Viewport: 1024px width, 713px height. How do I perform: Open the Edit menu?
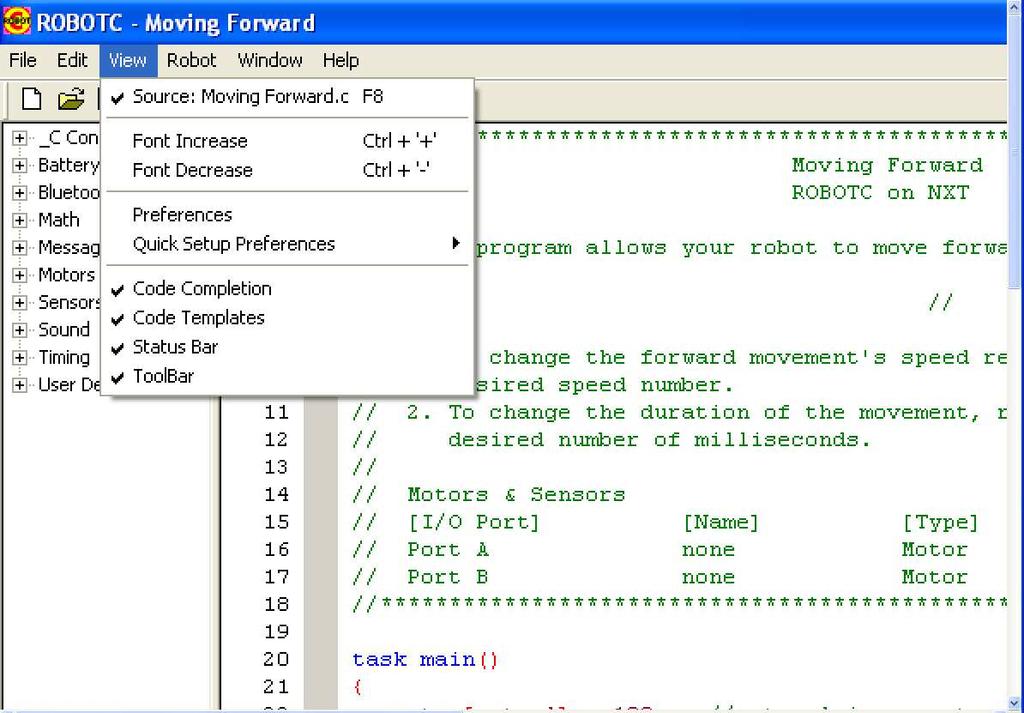pyautogui.click(x=72, y=61)
